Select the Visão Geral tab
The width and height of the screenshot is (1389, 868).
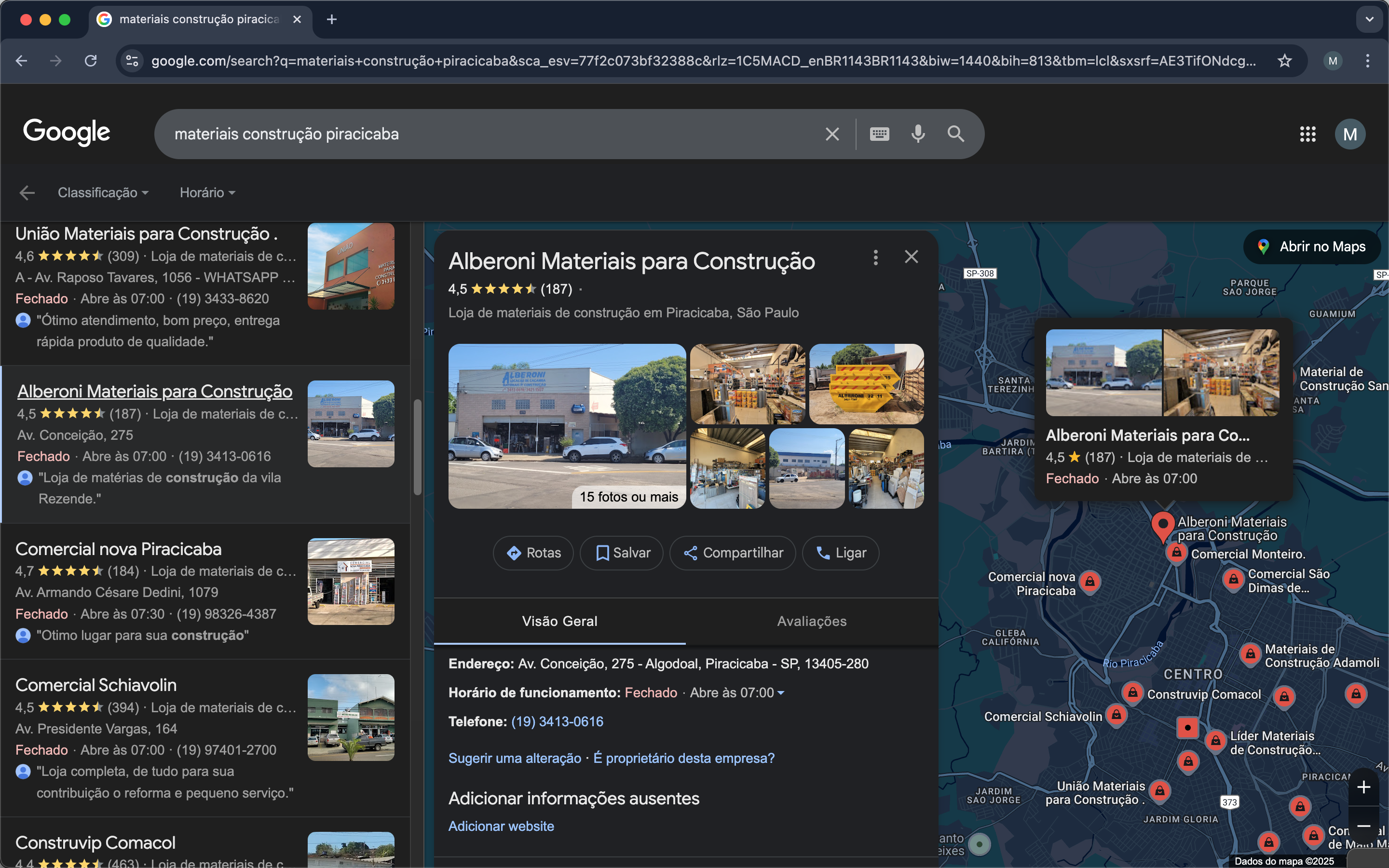point(559,621)
